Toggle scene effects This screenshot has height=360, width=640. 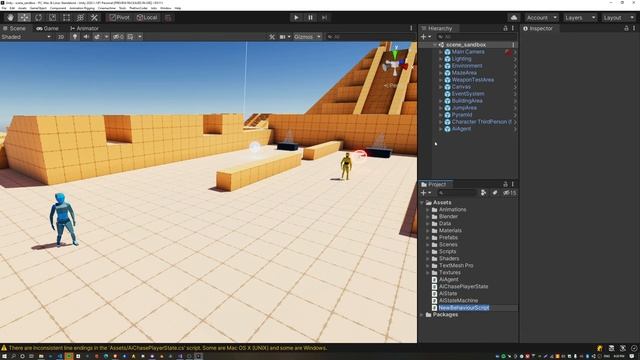point(97,37)
